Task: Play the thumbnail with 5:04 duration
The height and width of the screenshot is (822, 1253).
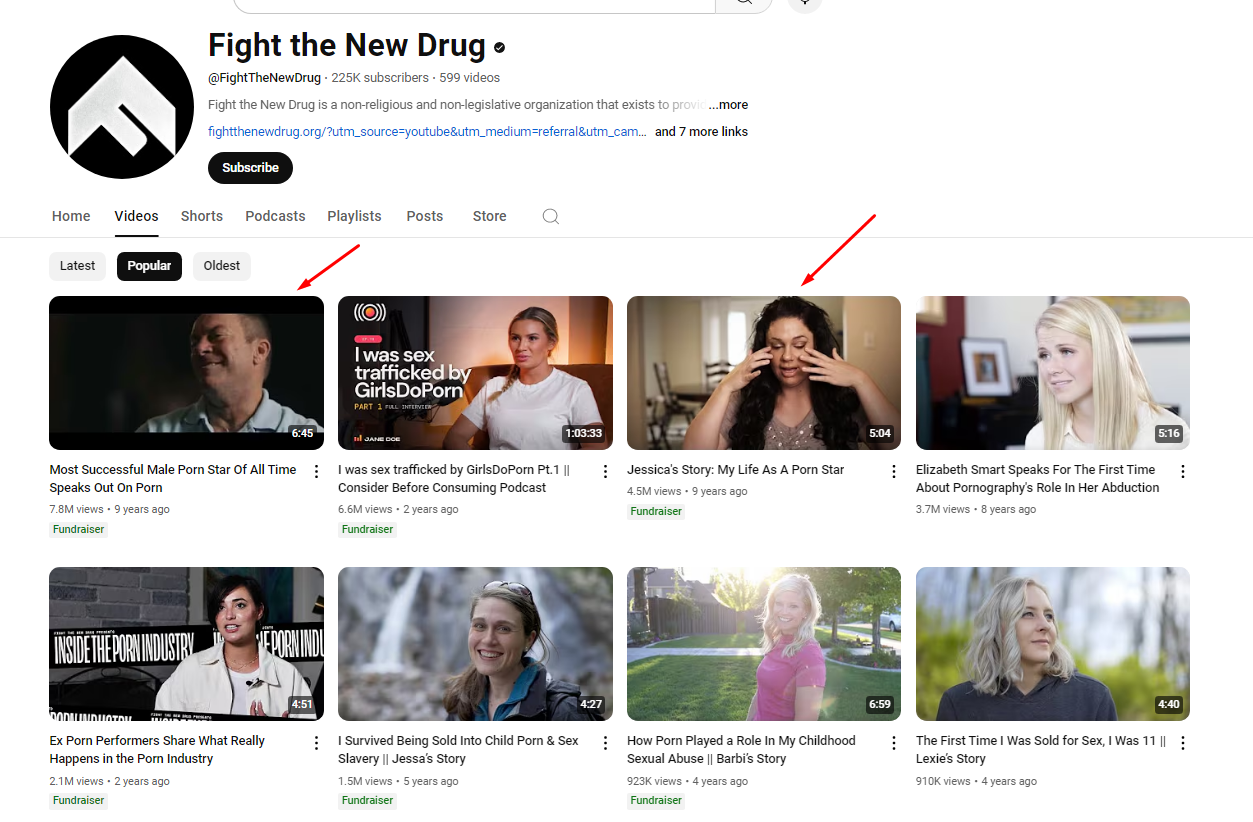Action: point(764,373)
